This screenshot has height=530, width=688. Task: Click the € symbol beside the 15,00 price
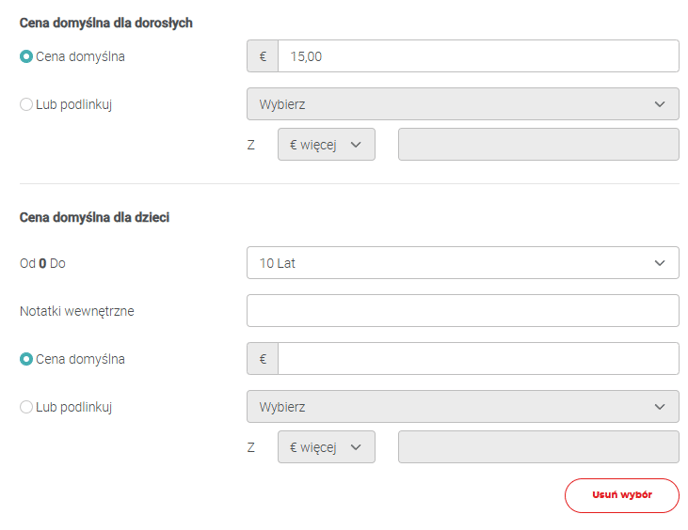click(263, 57)
